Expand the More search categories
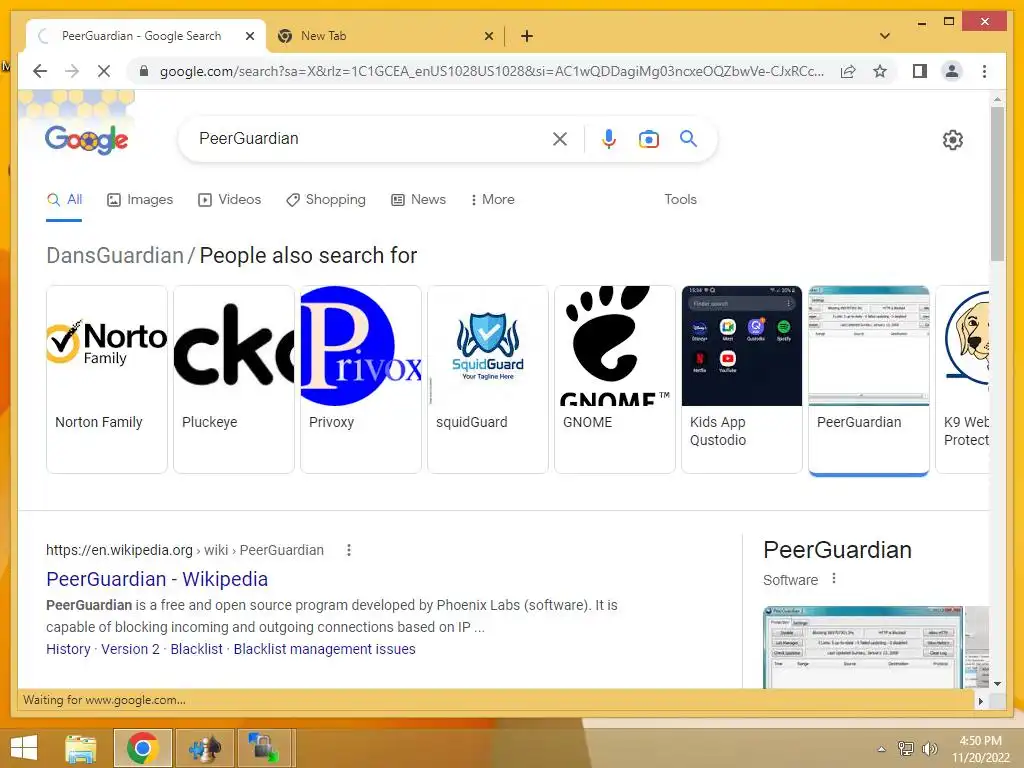1024x768 pixels. (492, 200)
